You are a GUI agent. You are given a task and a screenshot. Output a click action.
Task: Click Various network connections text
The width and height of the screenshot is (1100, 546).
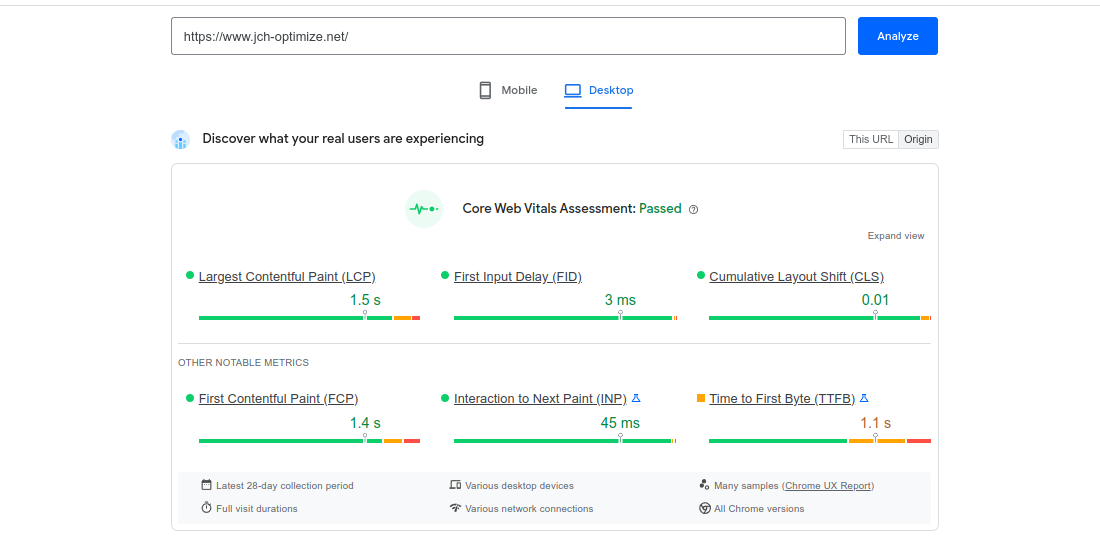[x=529, y=509]
